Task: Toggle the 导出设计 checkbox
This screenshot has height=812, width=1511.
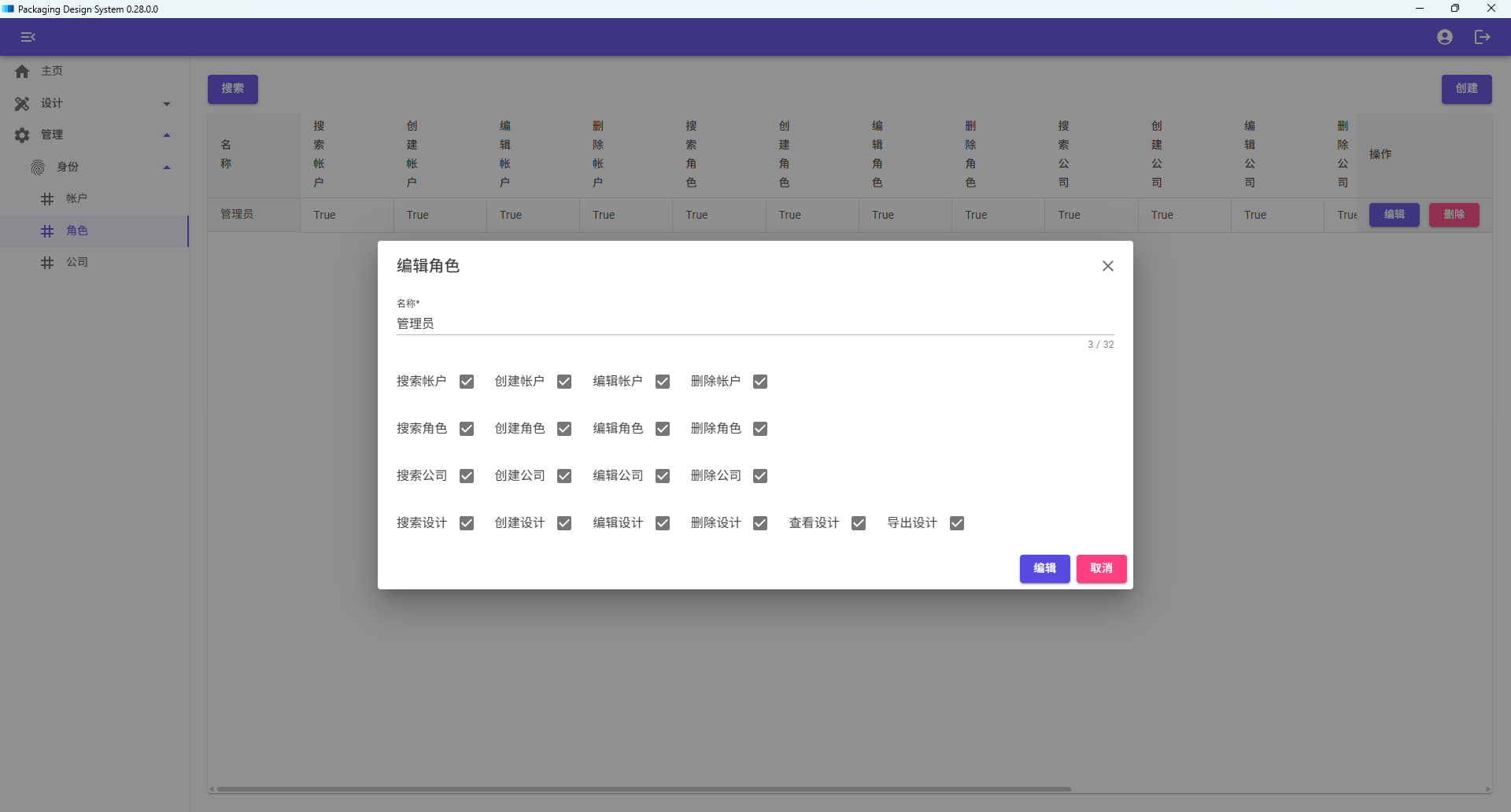Action: click(x=957, y=523)
